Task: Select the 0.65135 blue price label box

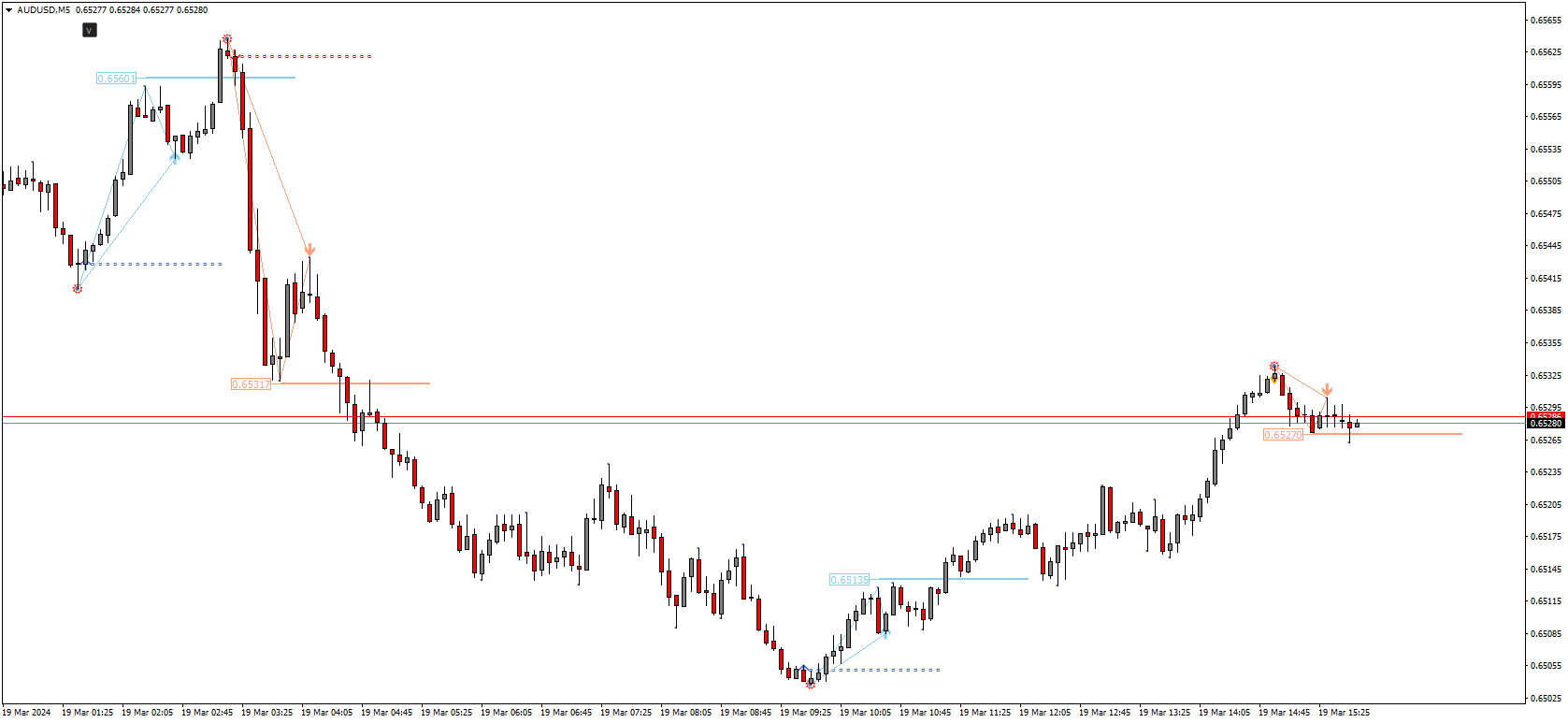Action: (x=849, y=580)
